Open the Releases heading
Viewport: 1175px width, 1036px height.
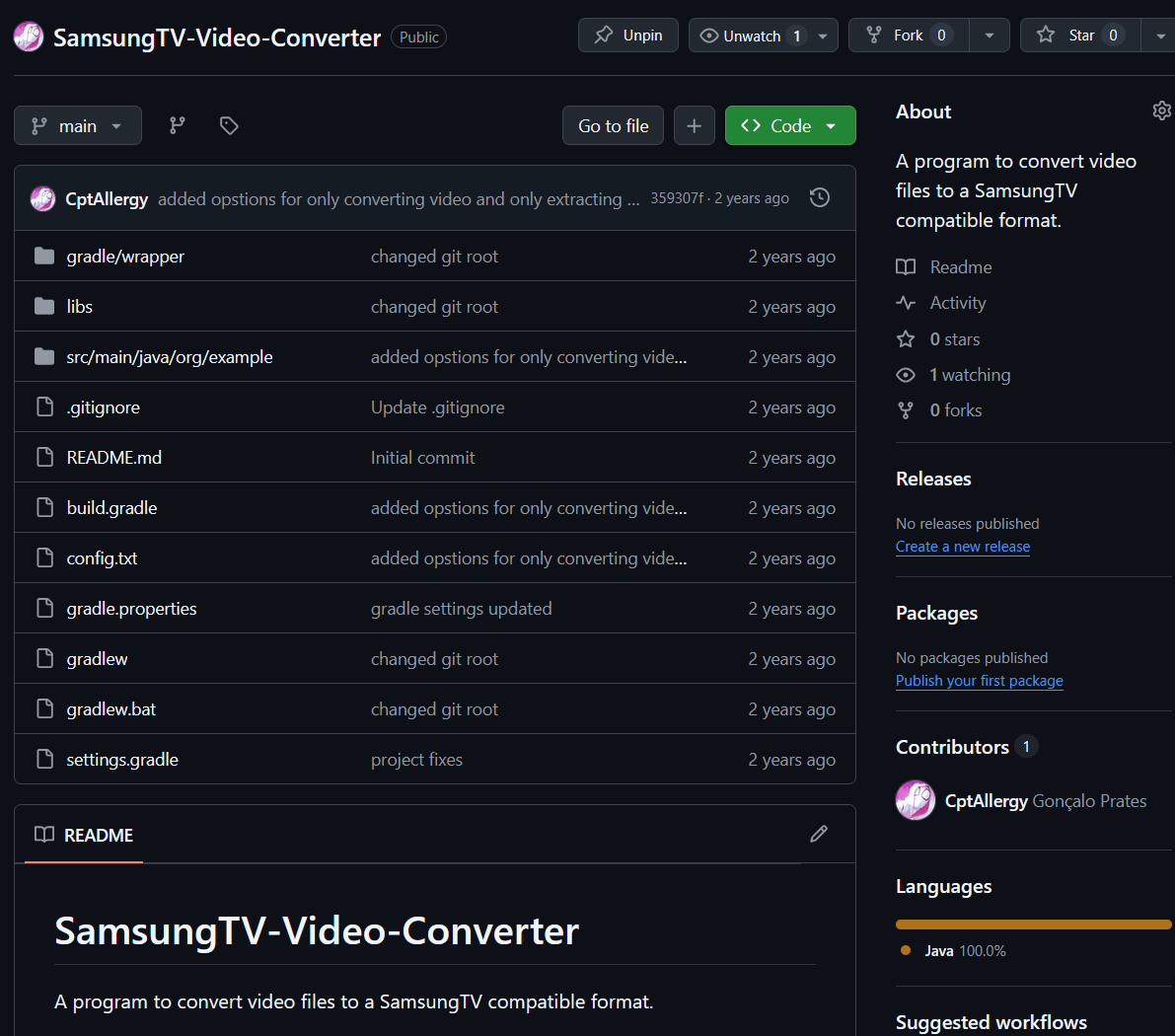point(933,479)
